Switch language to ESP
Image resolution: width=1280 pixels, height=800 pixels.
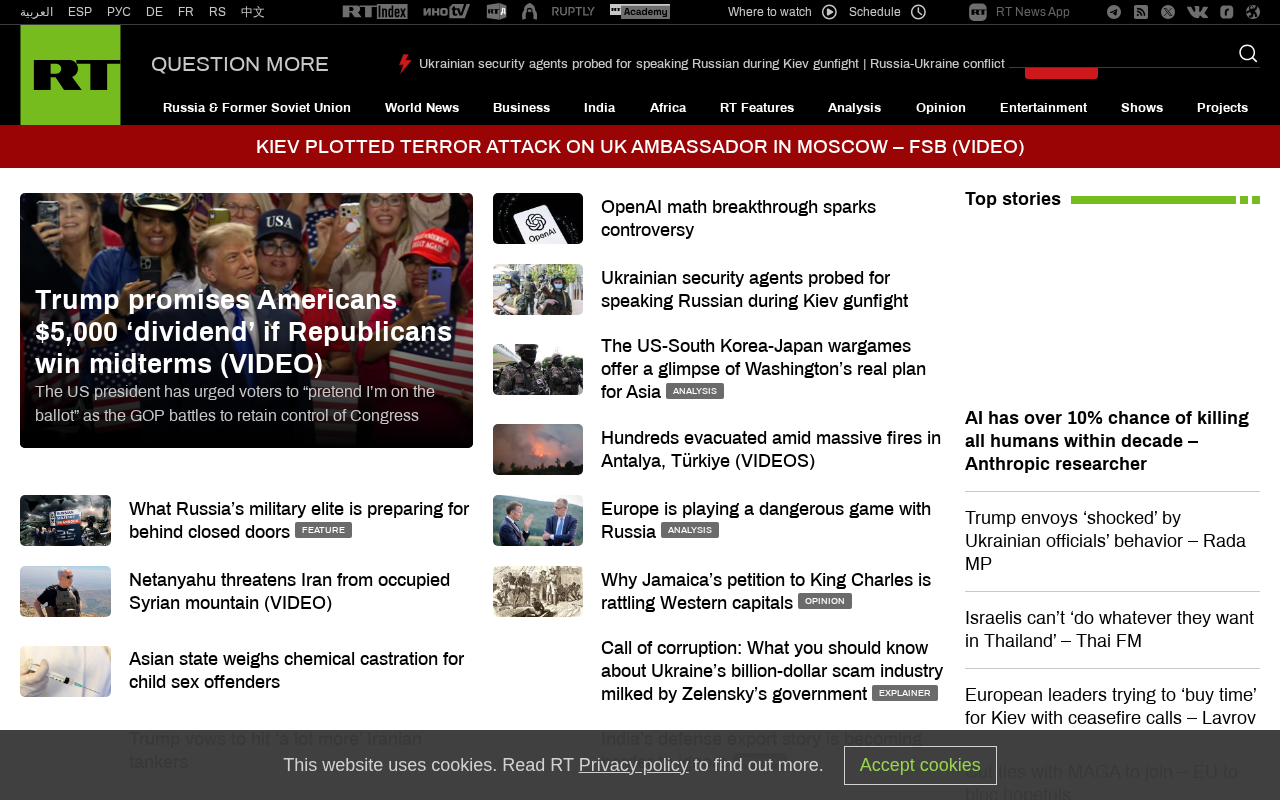[80, 12]
